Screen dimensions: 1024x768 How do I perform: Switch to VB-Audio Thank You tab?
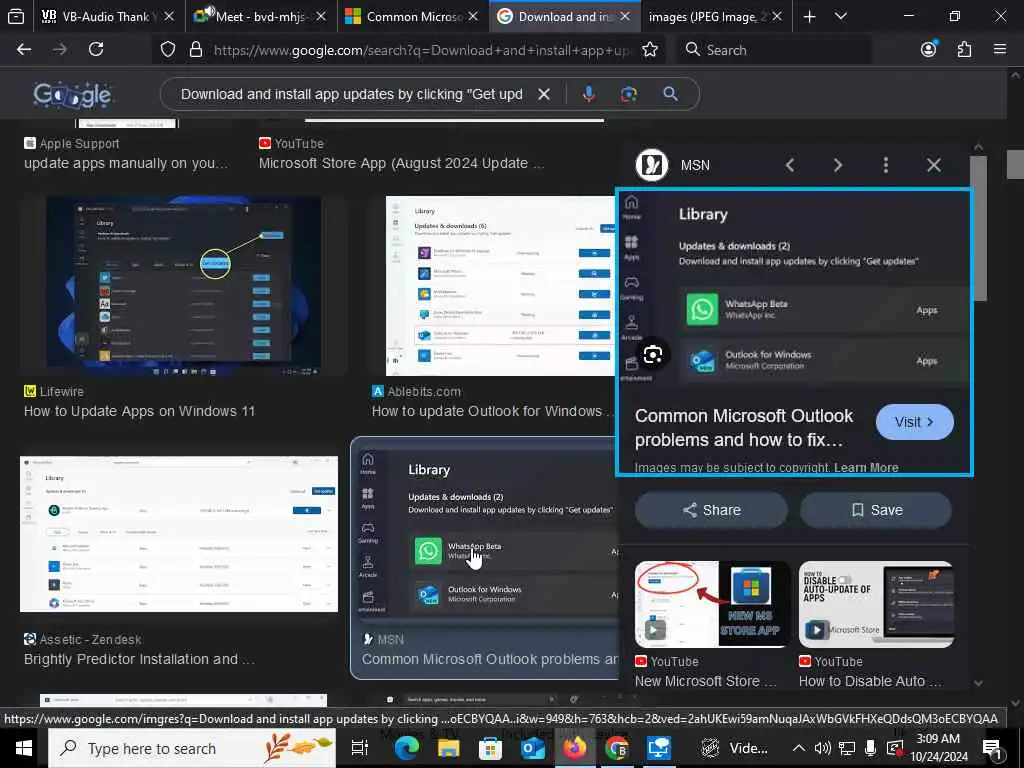[x=106, y=17]
